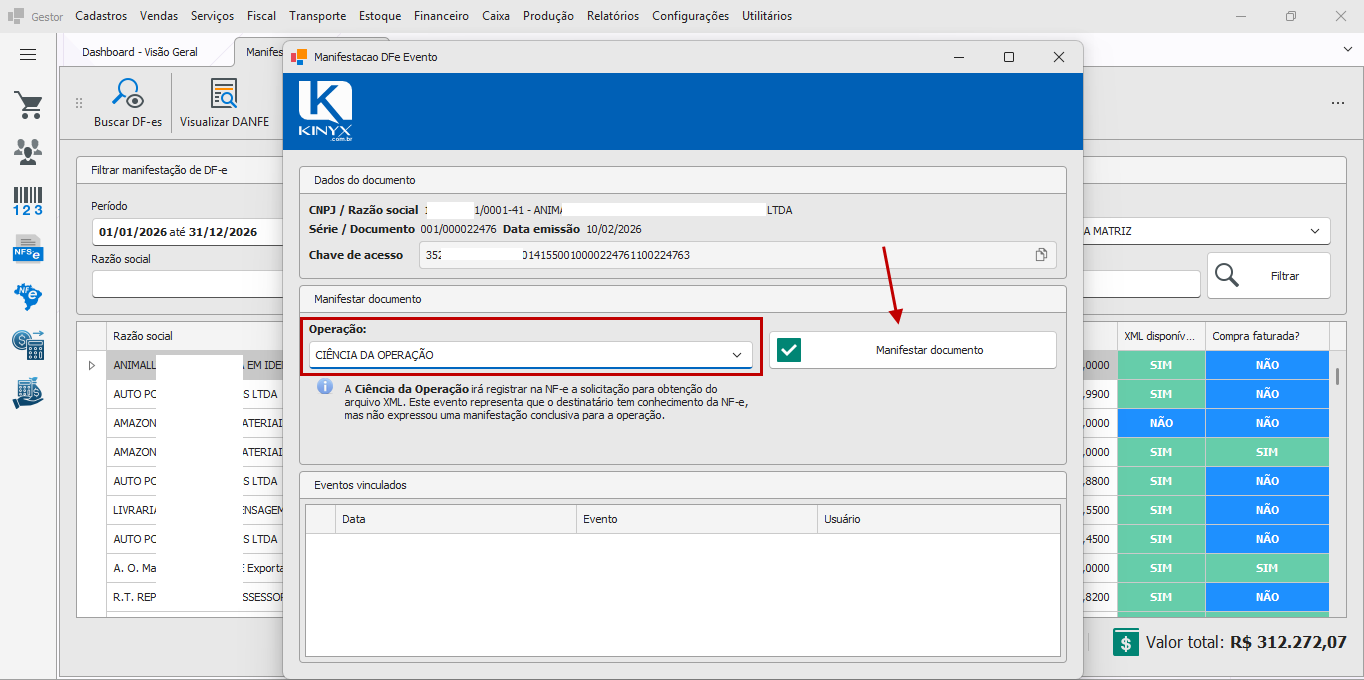The height and width of the screenshot is (680, 1364).
Task: Click the Valor total R$ 312.272,07 text
Action: pos(1246,642)
